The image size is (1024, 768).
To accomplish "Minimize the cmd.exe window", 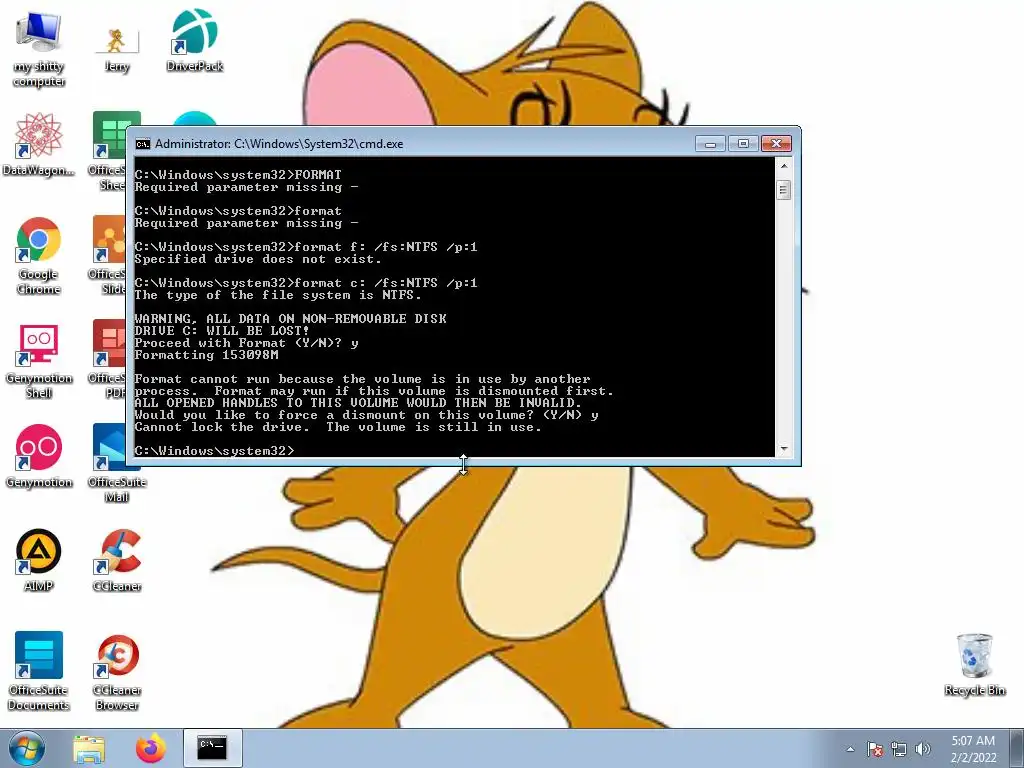I will tap(711, 144).
